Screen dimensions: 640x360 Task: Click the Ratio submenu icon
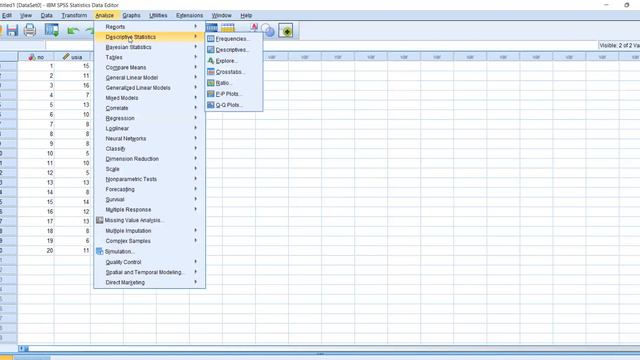pyautogui.click(x=211, y=83)
